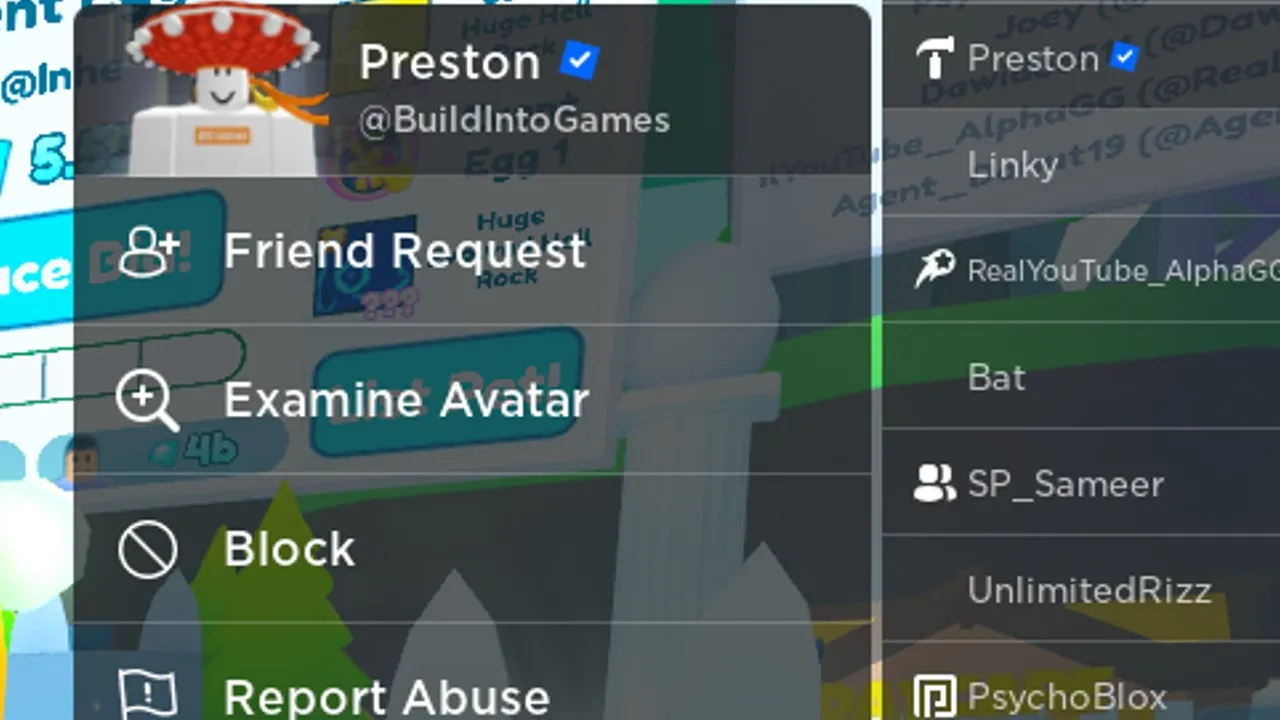This screenshot has height=720, width=1280.
Task: Click the friends icon beside SP_Sameer
Action: click(x=935, y=485)
